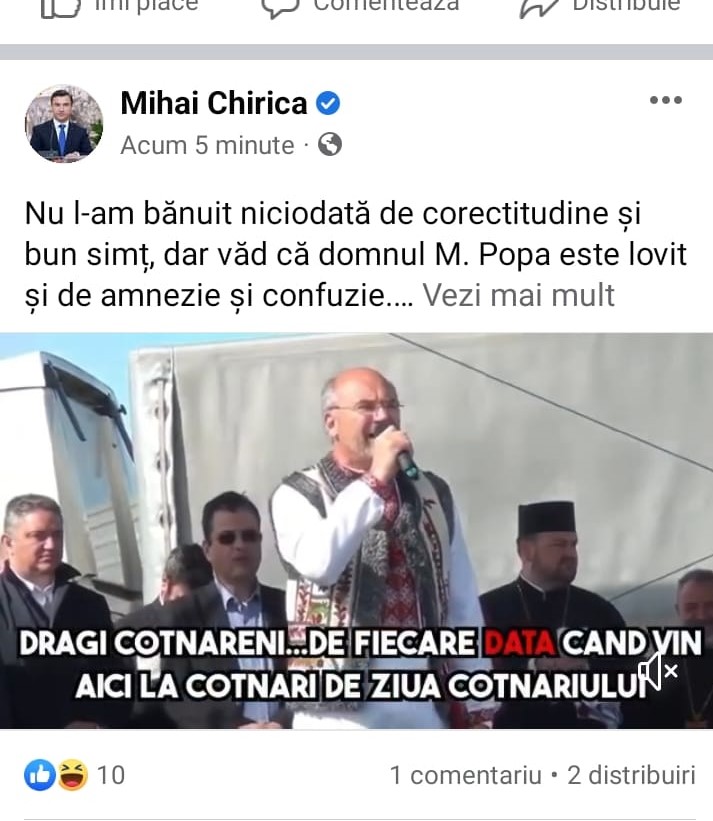Expand post text via Vezi mai mult

click(518, 295)
